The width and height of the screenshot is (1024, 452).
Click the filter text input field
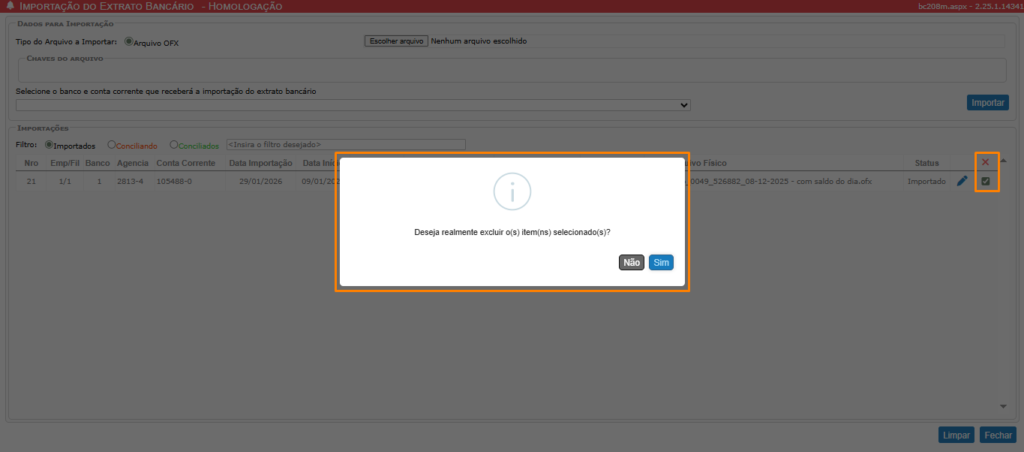tap(345, 145)
